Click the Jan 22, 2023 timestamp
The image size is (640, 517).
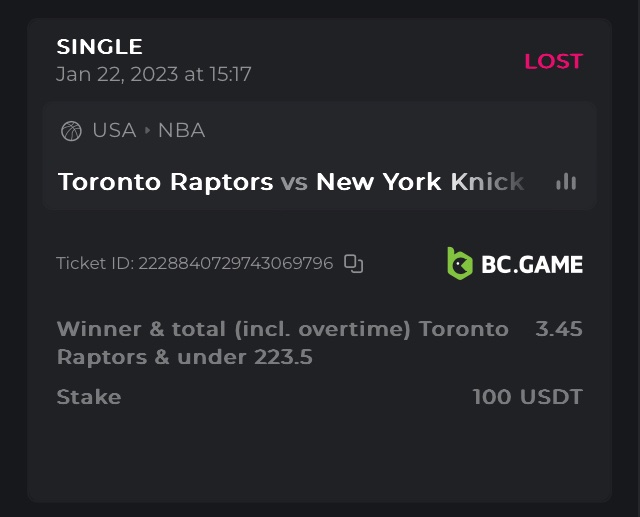[x=154, y=74]
